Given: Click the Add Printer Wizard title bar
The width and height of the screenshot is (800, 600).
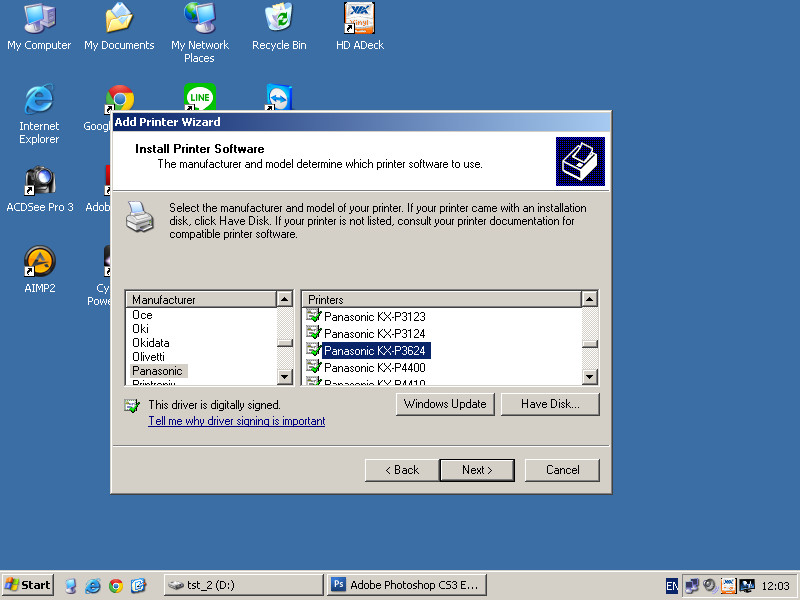Looking at the screenshot, I should pos(361,122).
